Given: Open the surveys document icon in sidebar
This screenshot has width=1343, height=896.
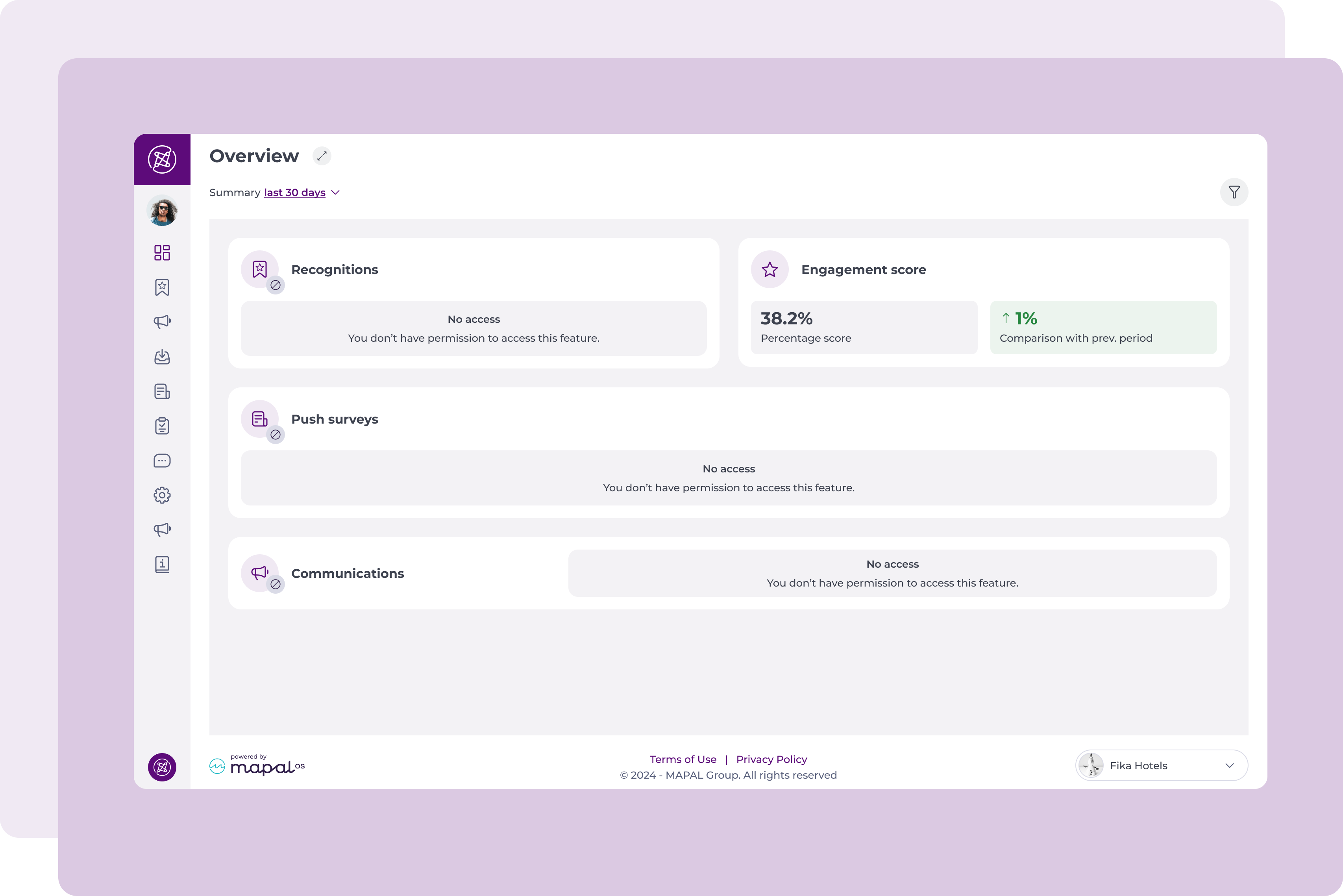Looking at the screenshot, I should [162, 391].
